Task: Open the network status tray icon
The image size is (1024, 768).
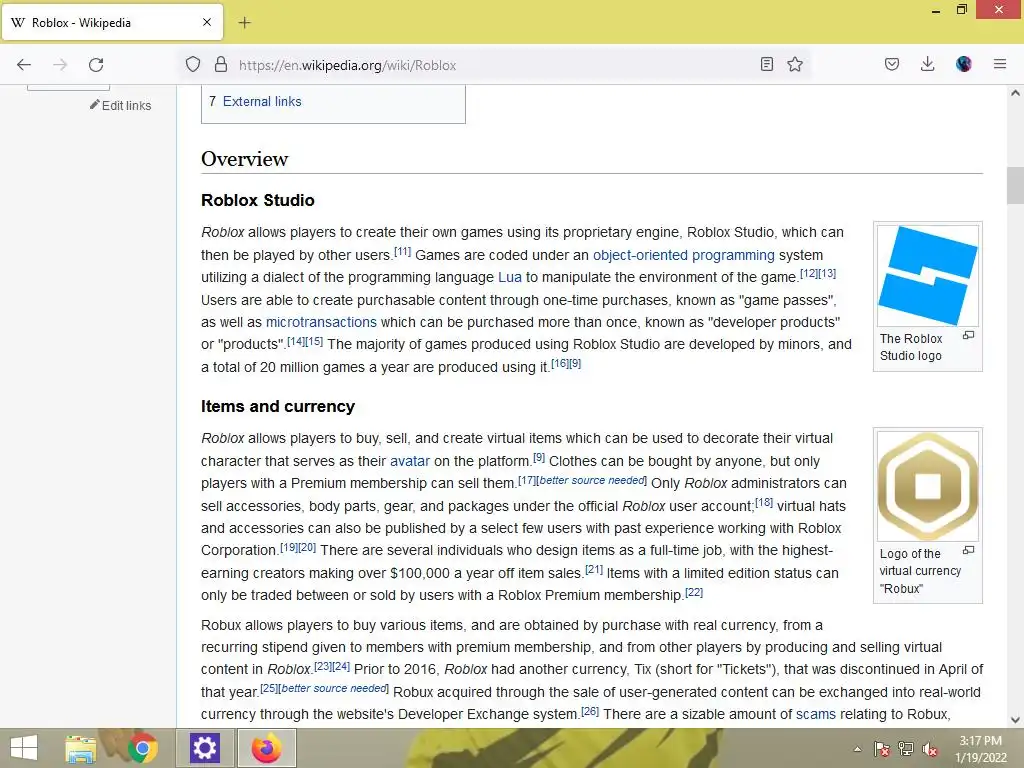Action: point(906,749)
